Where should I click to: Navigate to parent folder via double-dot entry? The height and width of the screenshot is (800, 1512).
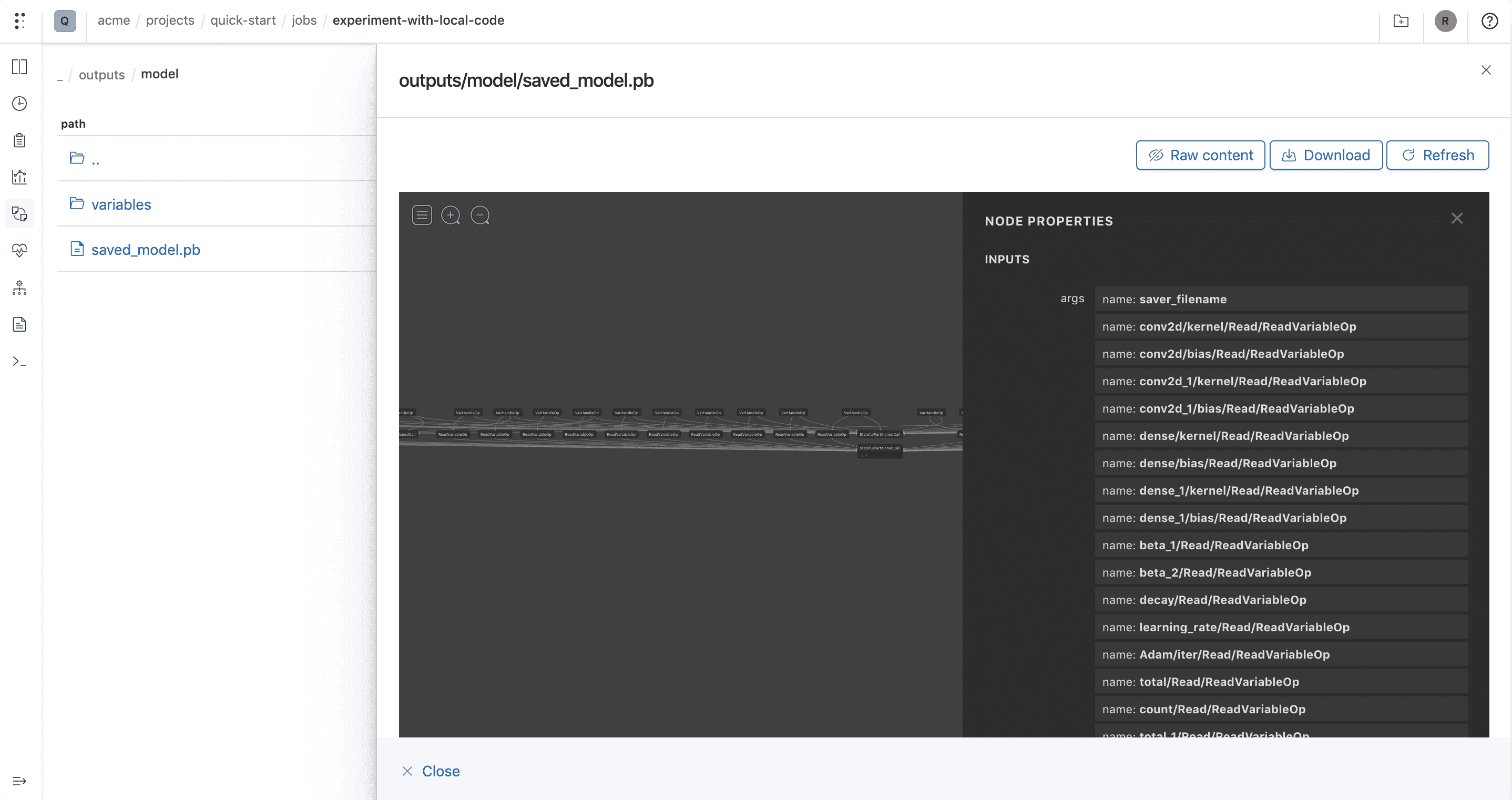tap(95, 158)
